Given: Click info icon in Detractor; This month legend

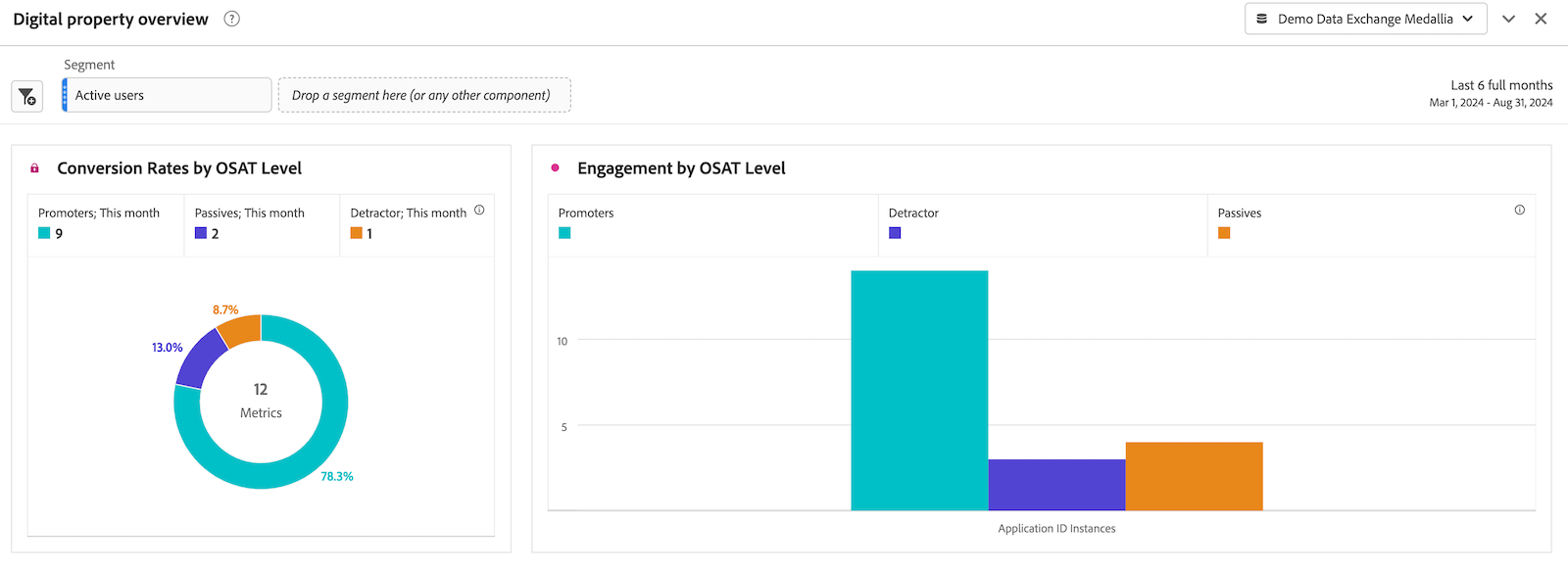Looking at the screenshot, I should [x=479, y=210].
